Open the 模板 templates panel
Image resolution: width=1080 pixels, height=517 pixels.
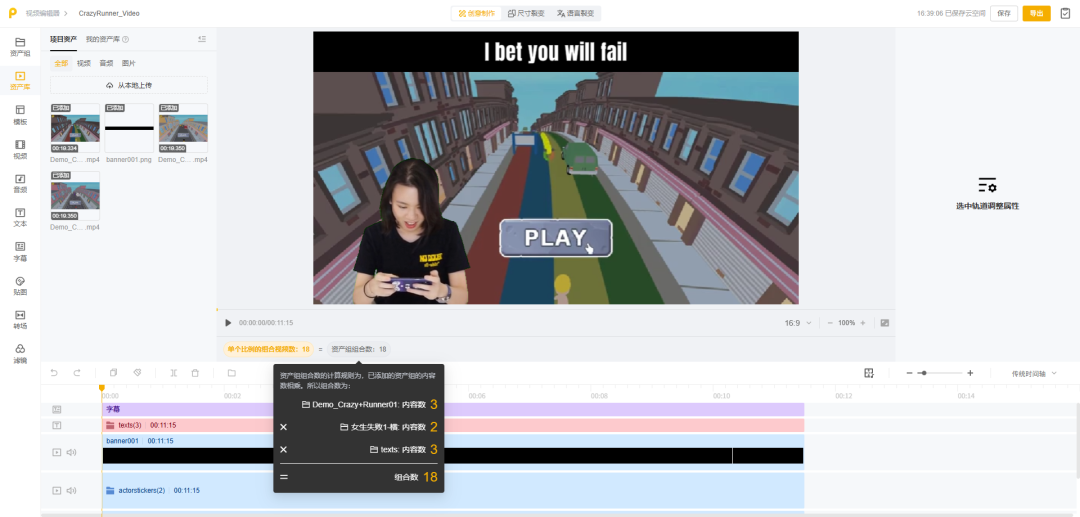(x=20, y=115)
